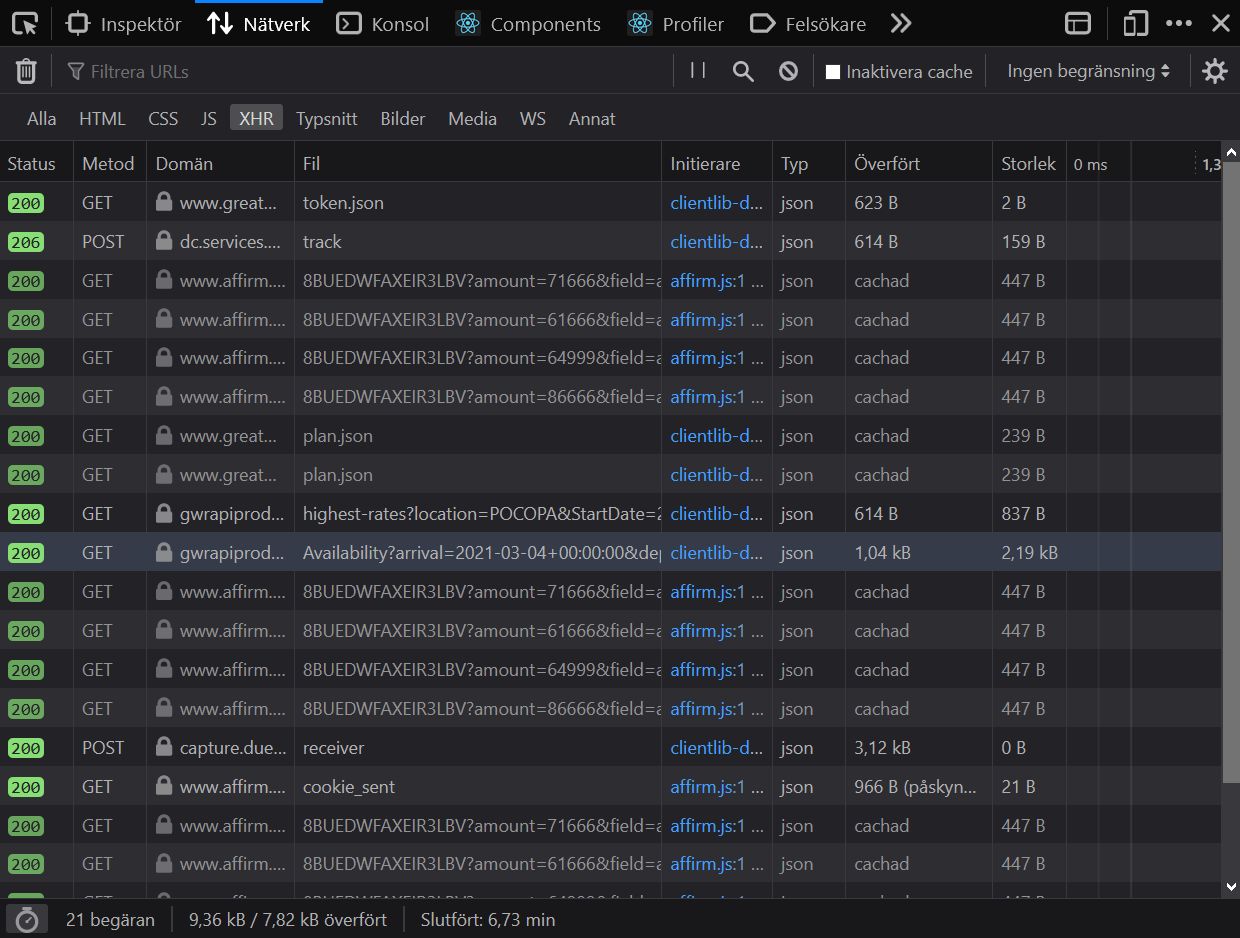Select the XHR filter toggle
The image size is (1240, 938).
click(256, 118)
